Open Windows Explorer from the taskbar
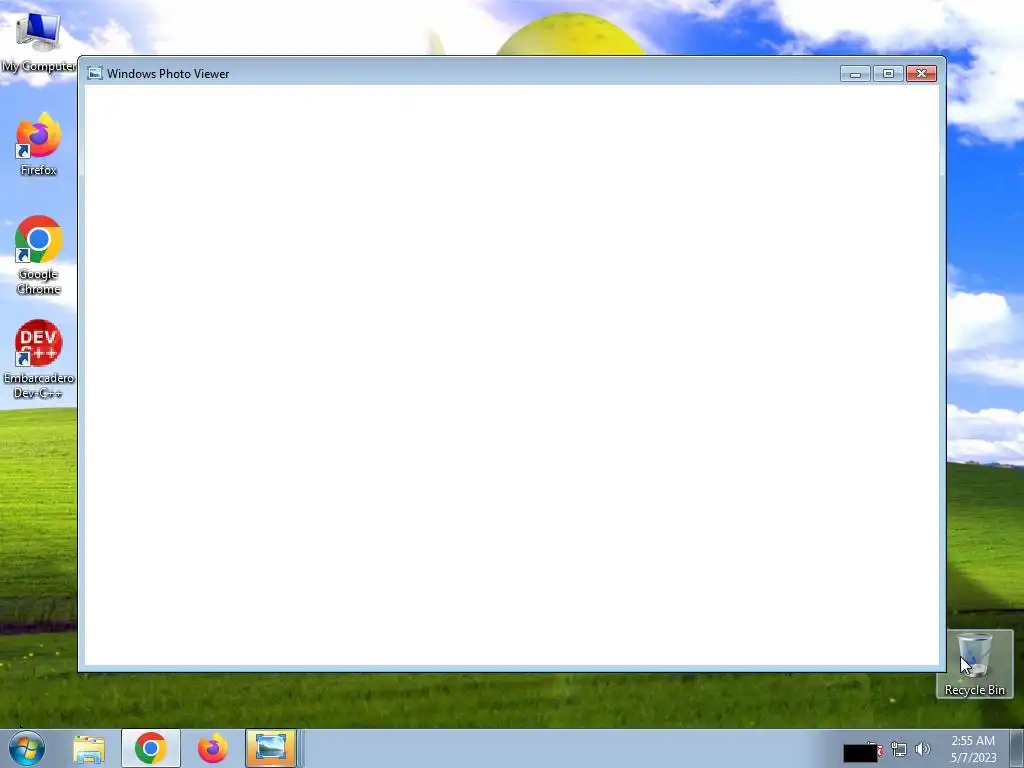The height and width of the screenshot is (768, 1024). pos(89,748)
